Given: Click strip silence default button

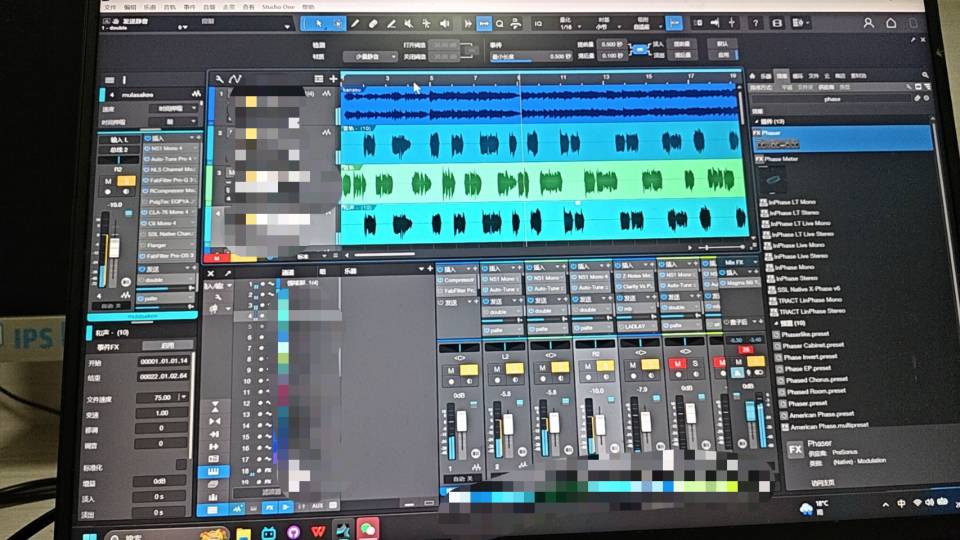Looking at the screenshot, I should coord(722,44).
